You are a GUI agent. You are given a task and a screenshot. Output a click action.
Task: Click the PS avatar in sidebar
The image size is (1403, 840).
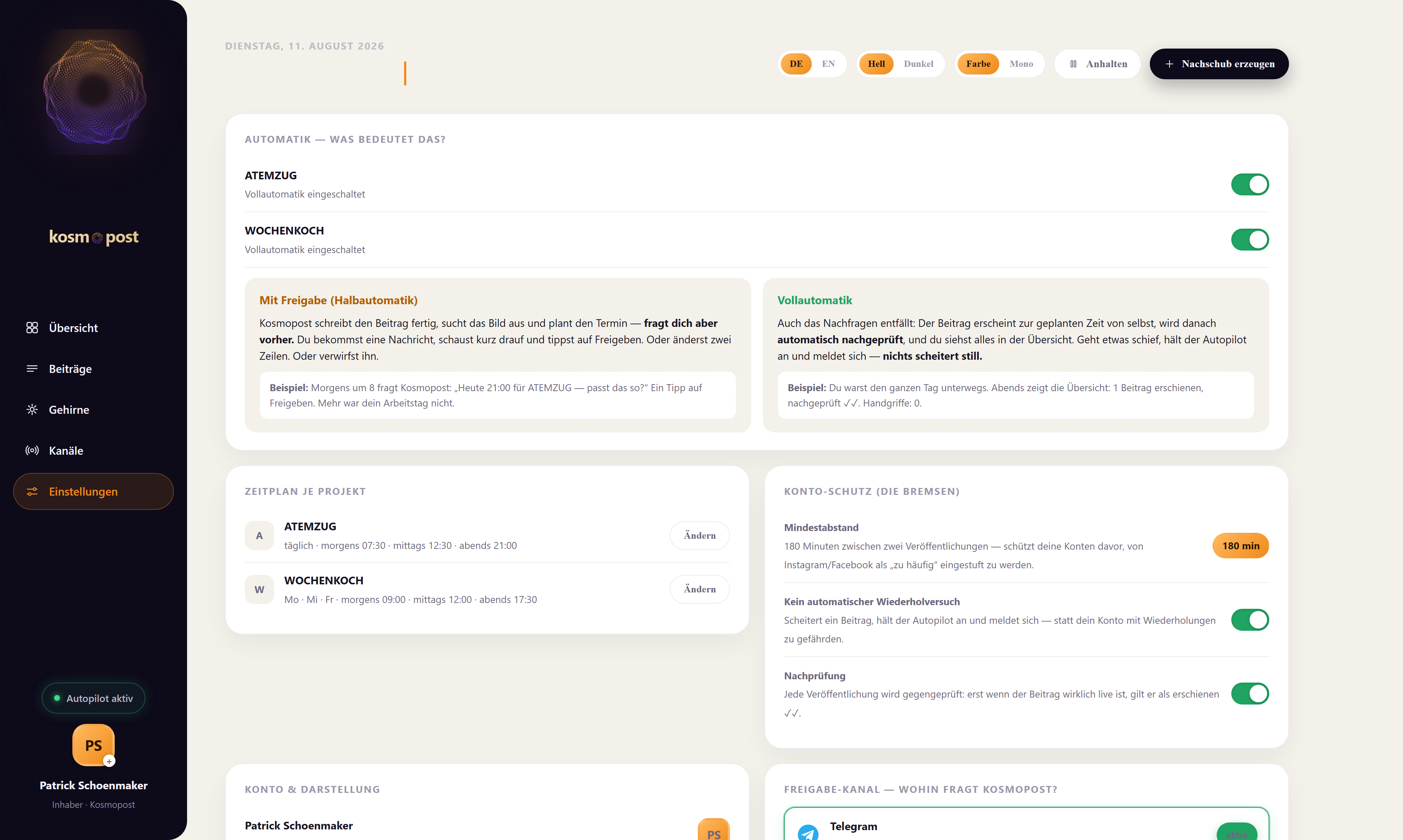pyautogui.click(x=94, y=745)
